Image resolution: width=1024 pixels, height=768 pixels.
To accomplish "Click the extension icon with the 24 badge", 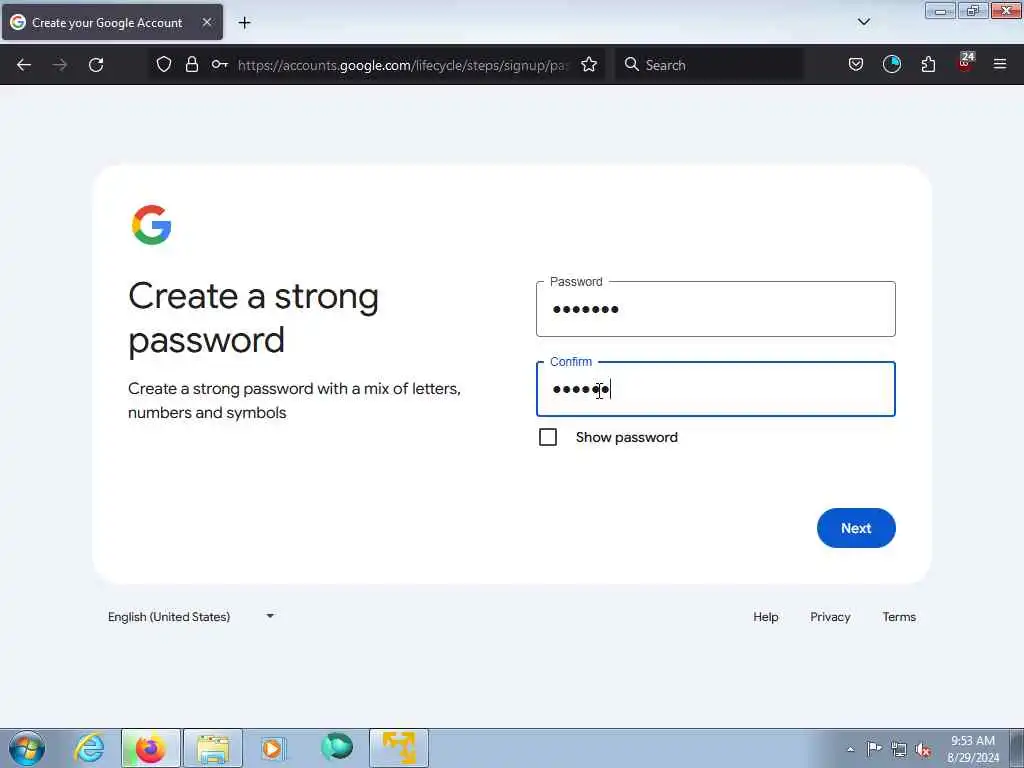I will [x=965, y=63].
